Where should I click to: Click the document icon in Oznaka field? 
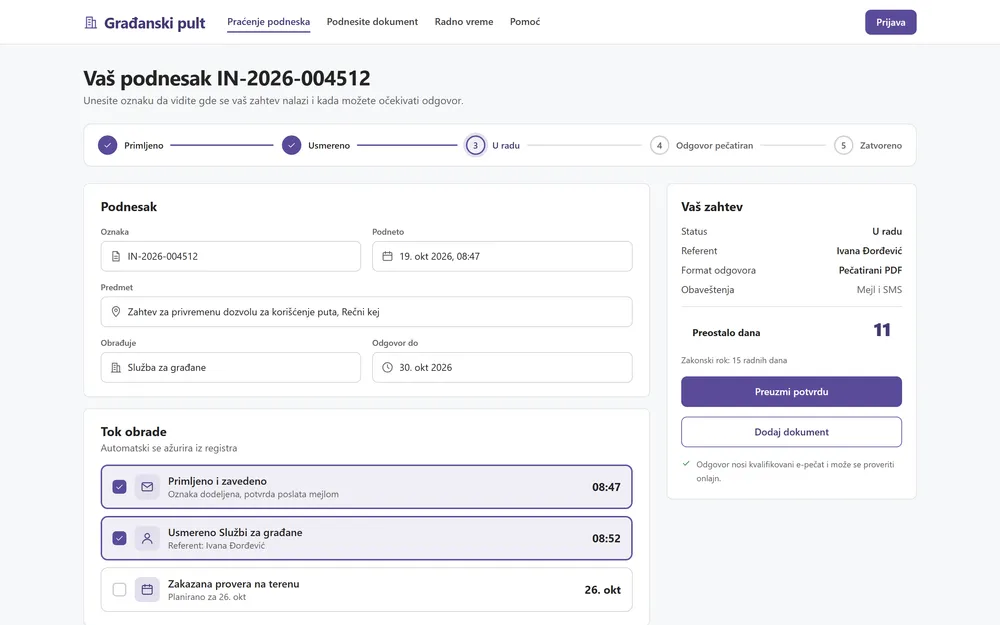116,256
